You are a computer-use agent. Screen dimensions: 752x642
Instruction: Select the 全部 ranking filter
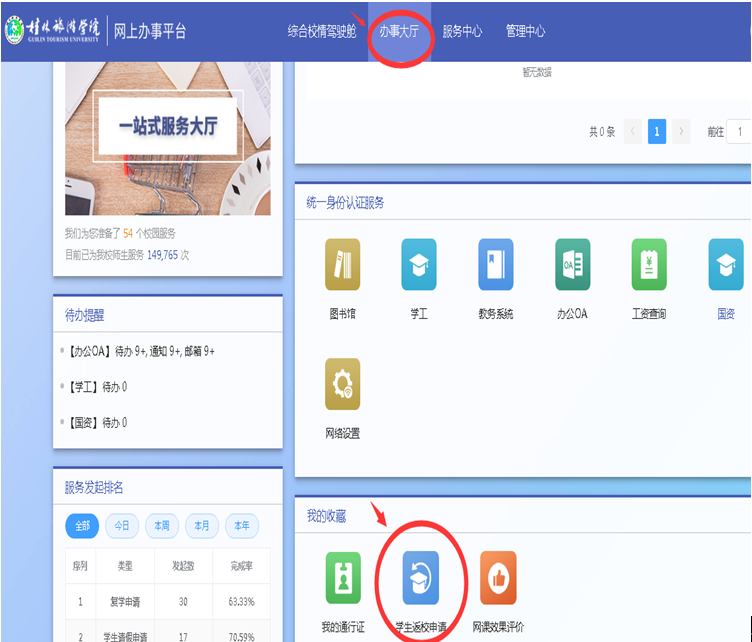coord(82,526)
